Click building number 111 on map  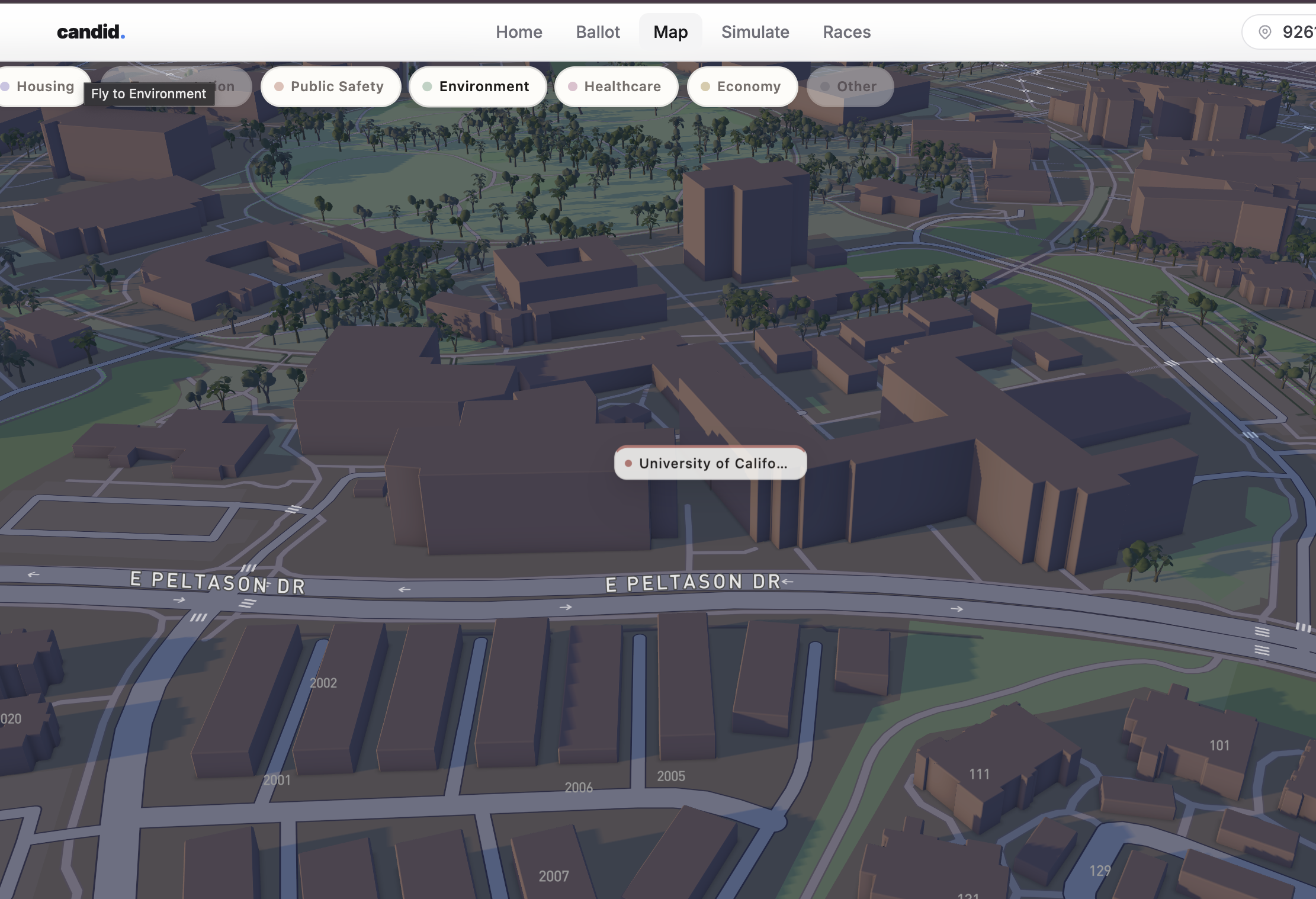979,774
